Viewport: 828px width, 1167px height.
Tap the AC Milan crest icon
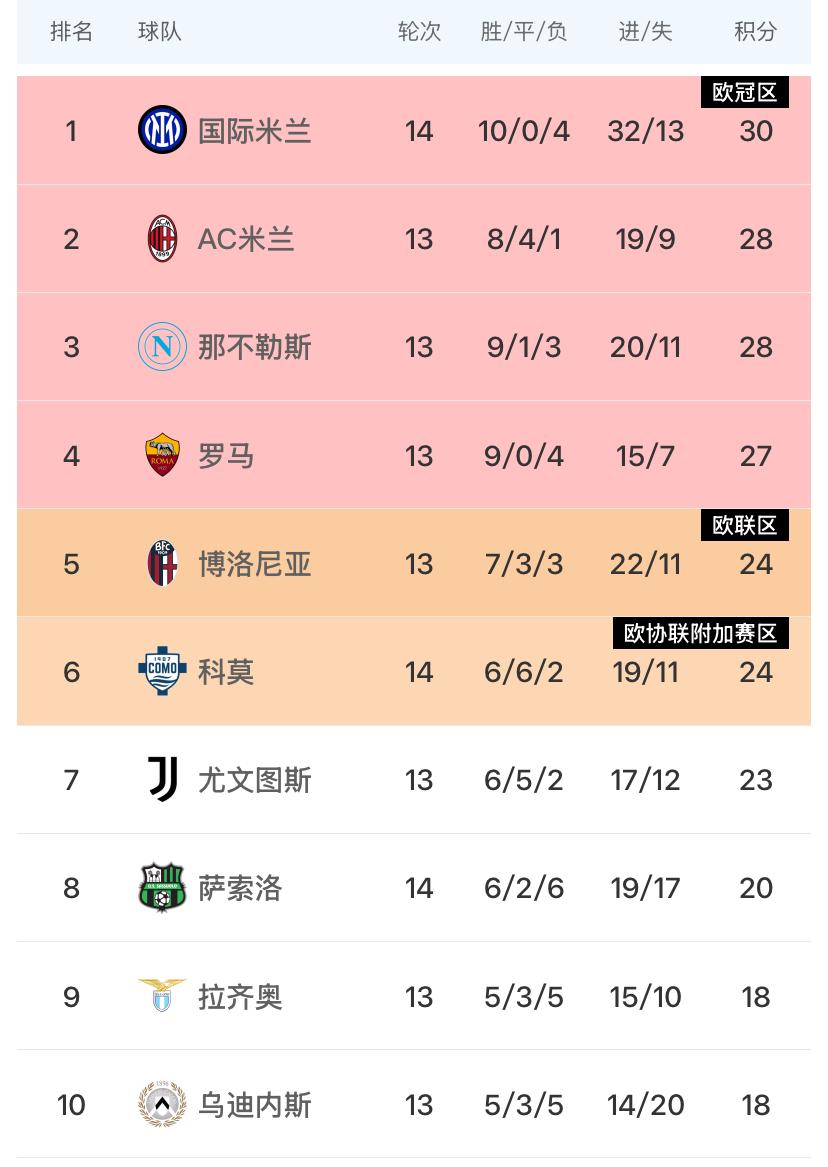[162, 239]
